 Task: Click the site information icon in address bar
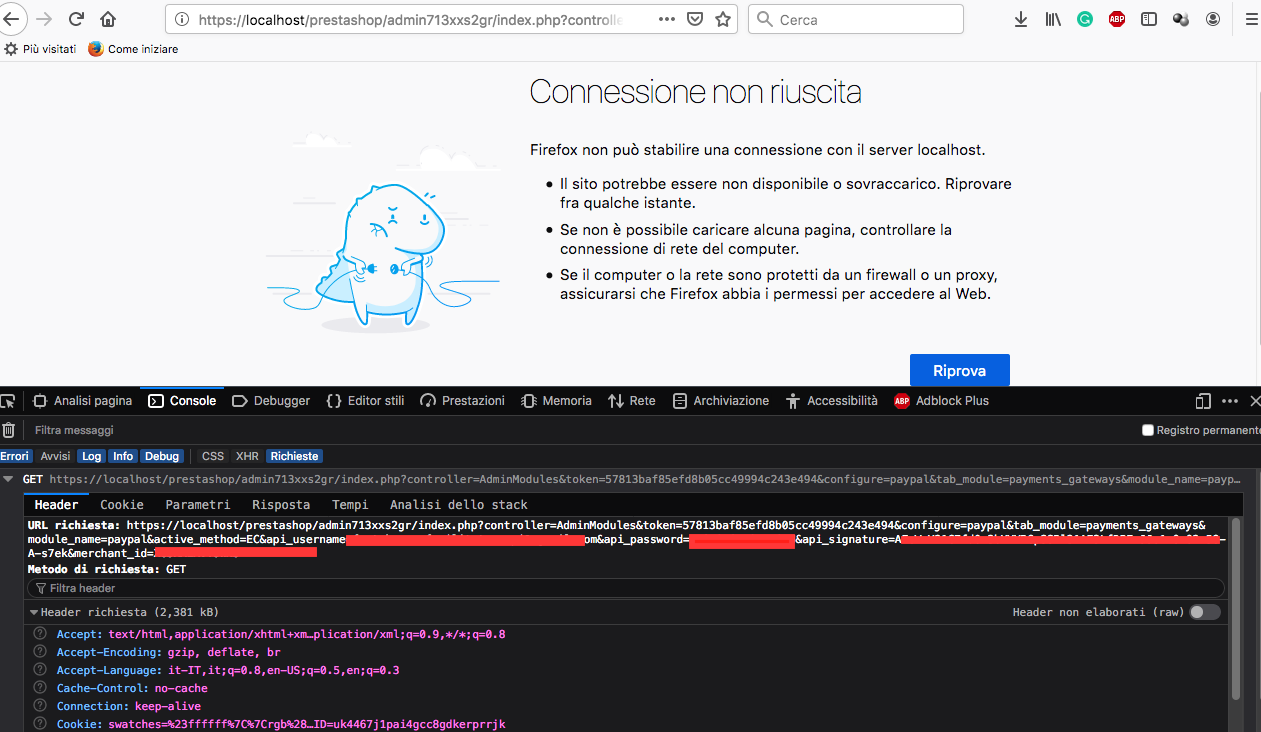181,19
